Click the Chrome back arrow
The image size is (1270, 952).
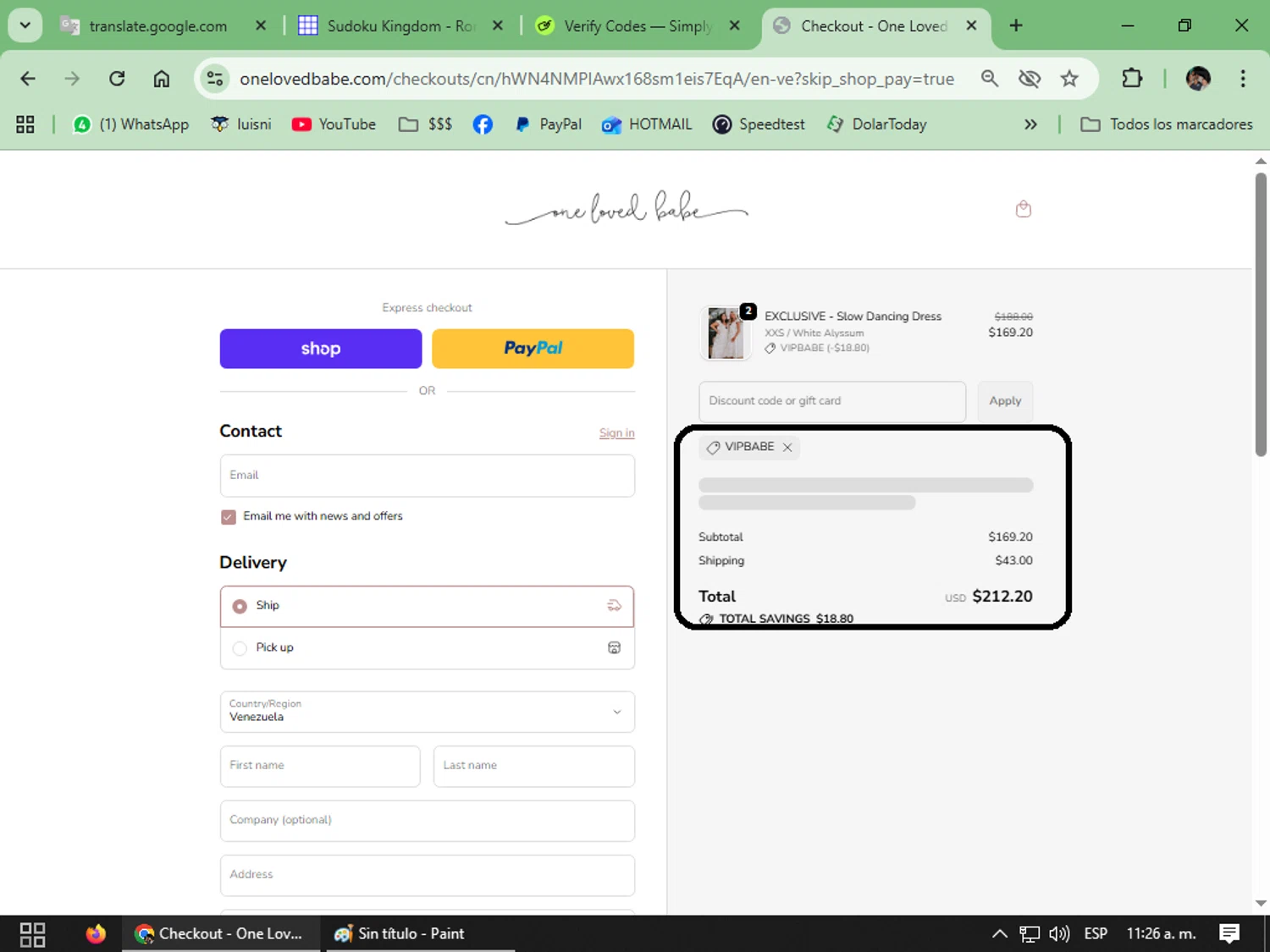coord(28,79)
